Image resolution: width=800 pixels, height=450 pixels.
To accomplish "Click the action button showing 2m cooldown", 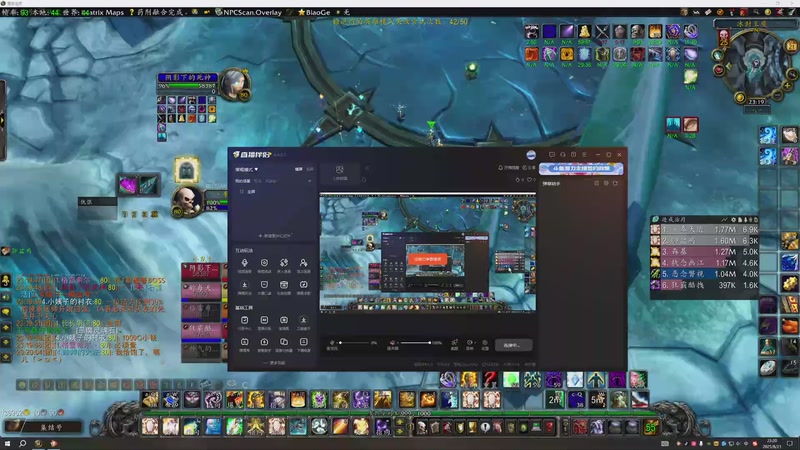I will 555,399.
